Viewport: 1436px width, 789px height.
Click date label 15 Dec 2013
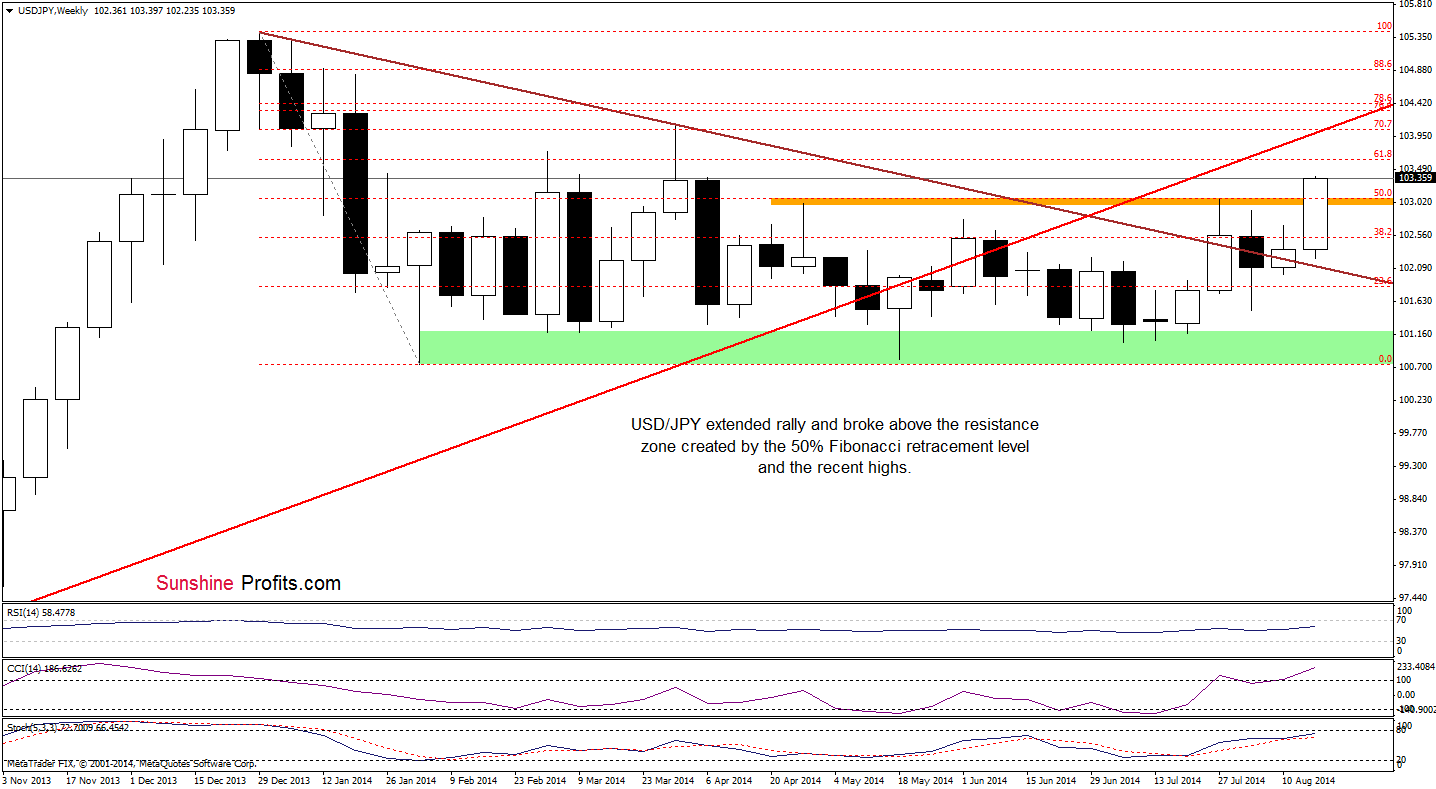[x=221, y=780]
